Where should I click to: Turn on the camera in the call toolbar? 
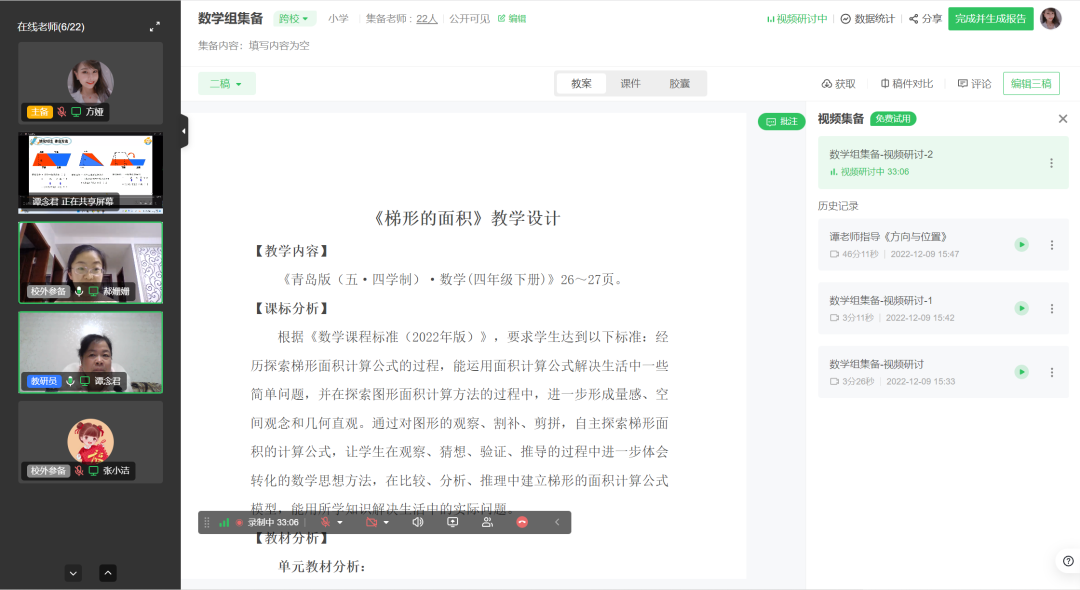(372, 522)
